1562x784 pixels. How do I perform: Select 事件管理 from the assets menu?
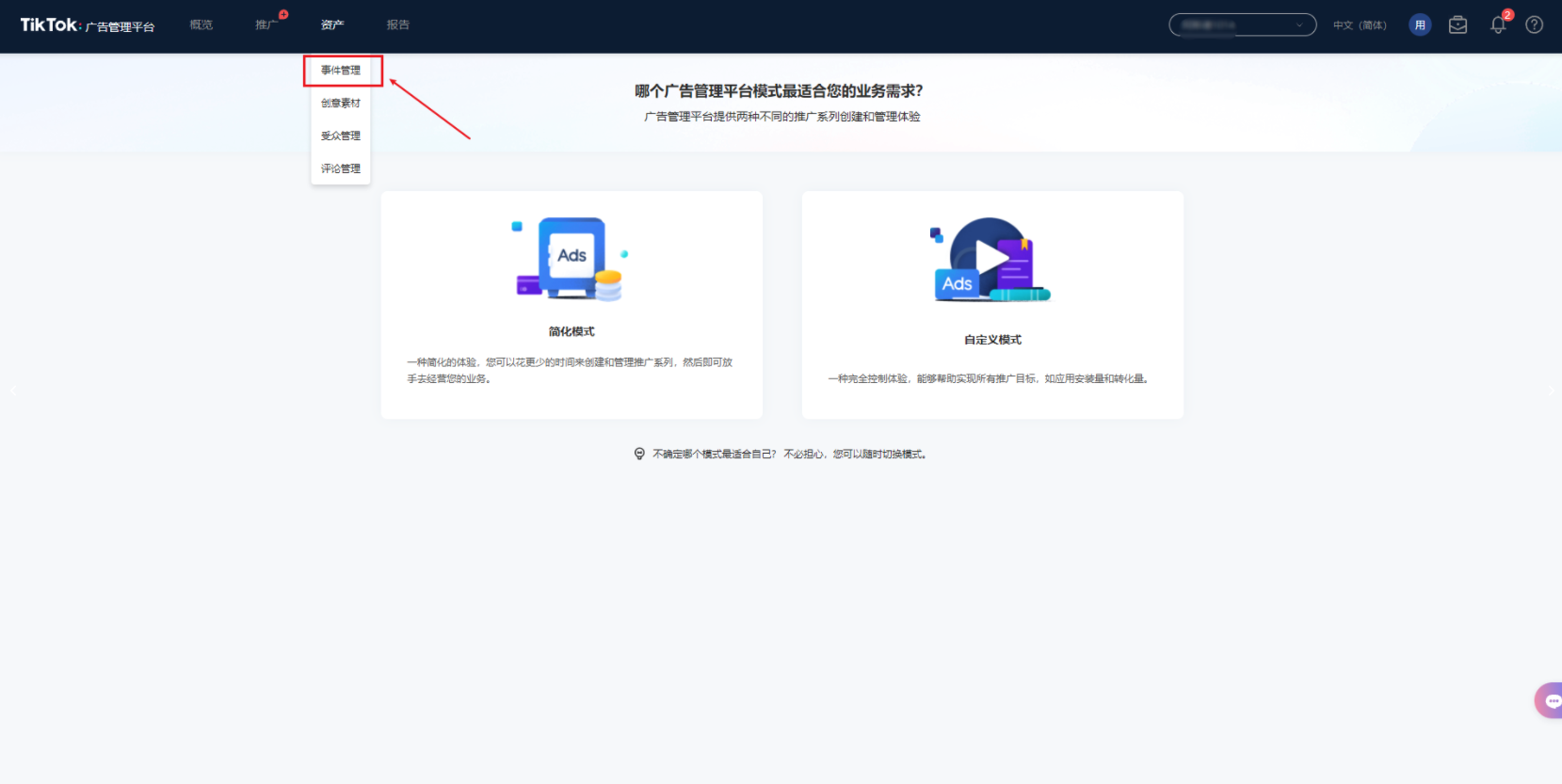[x=341, y=71]
